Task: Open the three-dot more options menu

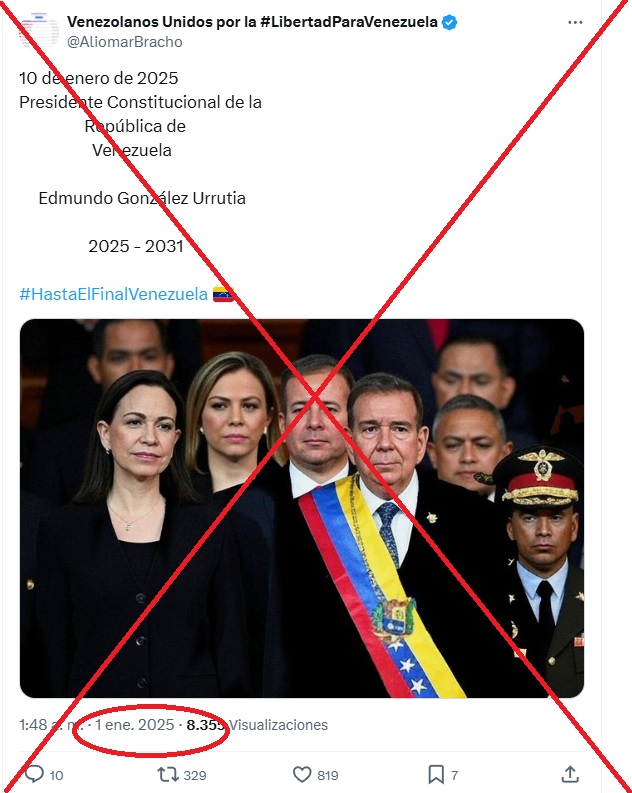Action: [575, 22]
